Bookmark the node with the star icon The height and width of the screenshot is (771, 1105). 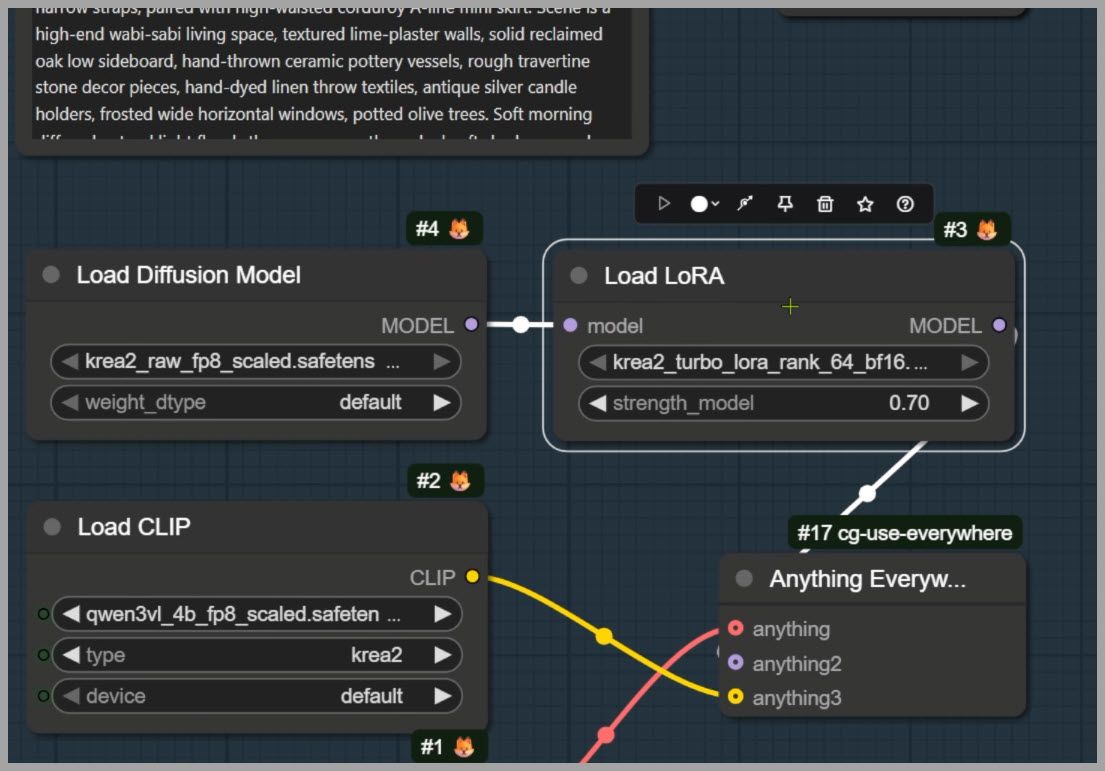[865, 204]
